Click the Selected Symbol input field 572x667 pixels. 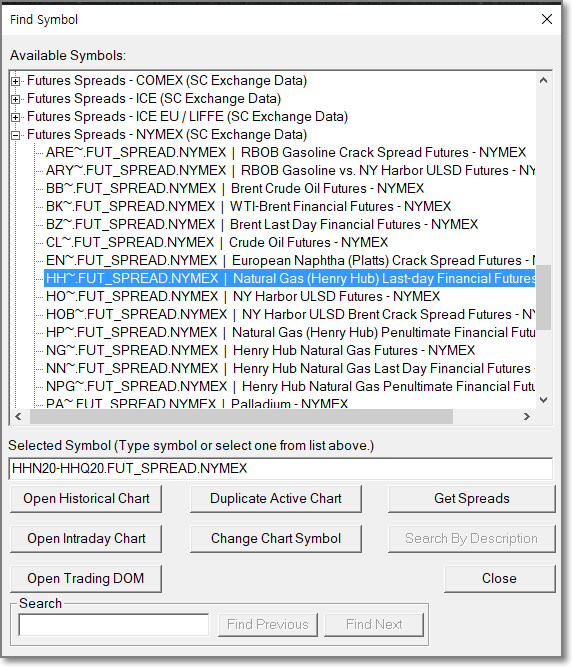pos(281,468)
